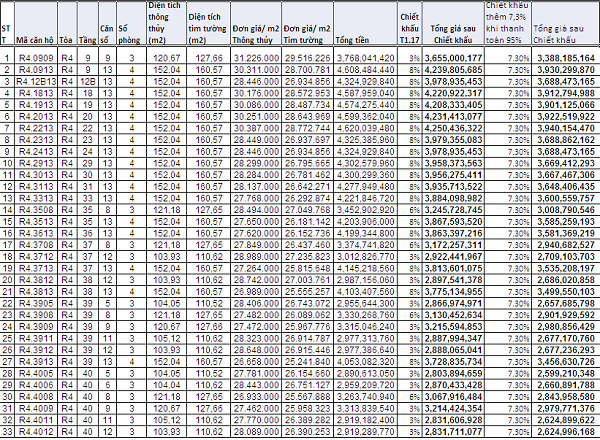Click apartment code cell R4.12B13
The width and height of the screenshot is (600, 440).
[x=36, y=81]
